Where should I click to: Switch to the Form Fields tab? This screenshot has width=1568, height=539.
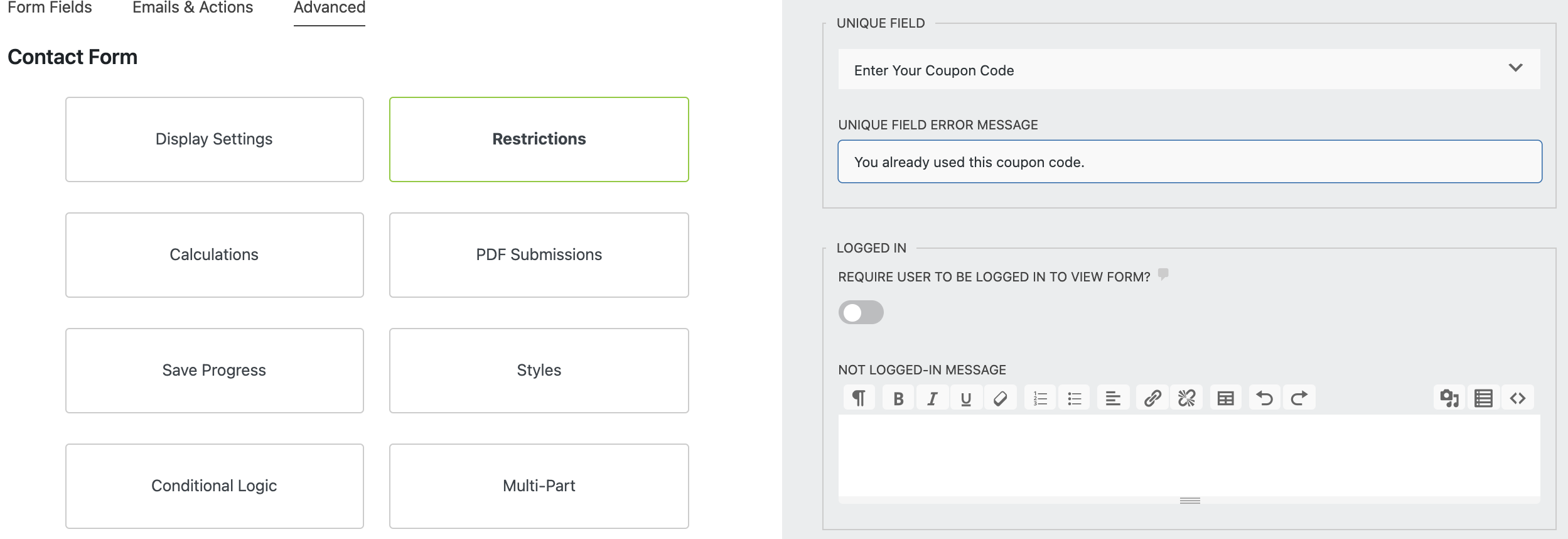pos(50,8)
